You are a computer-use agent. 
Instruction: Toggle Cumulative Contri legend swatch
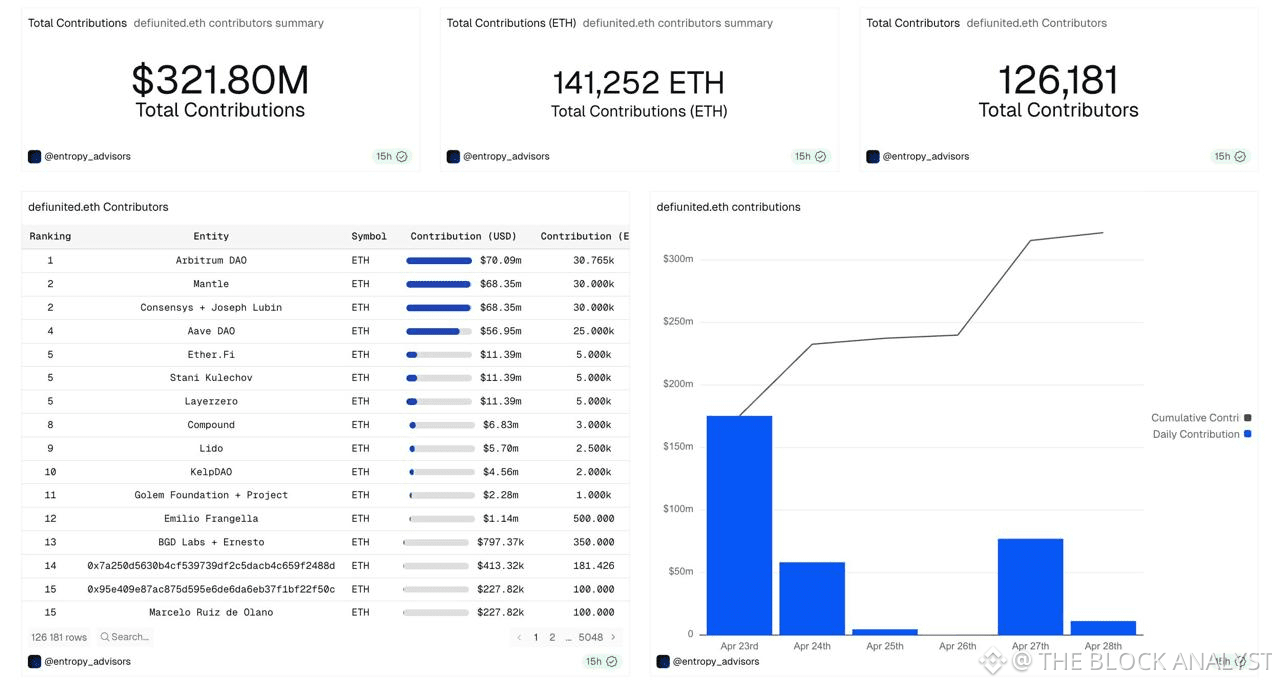pyautogui.click(x=1247, y=418)
